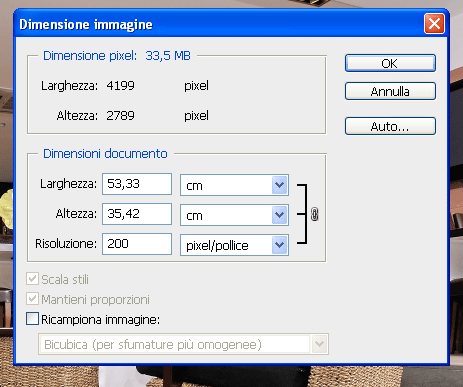Open the Altezza unit dropdown (cm)
Viewport: 463px width, 387px height.
click(234, 215)
